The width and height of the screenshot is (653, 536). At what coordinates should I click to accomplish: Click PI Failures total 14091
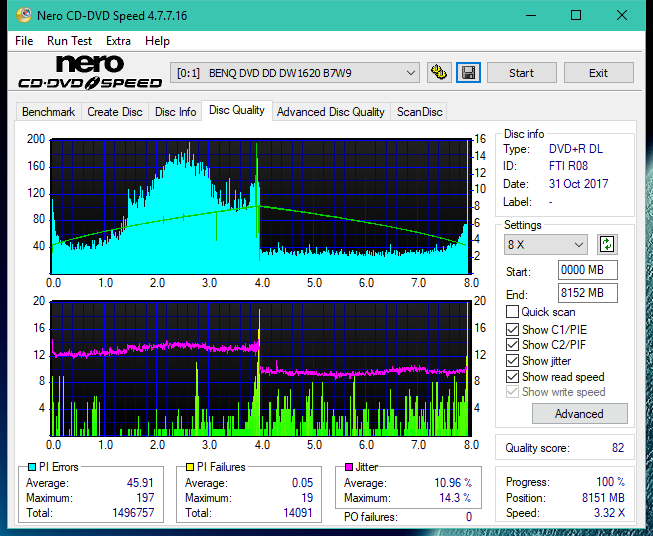tap(298, 513)
